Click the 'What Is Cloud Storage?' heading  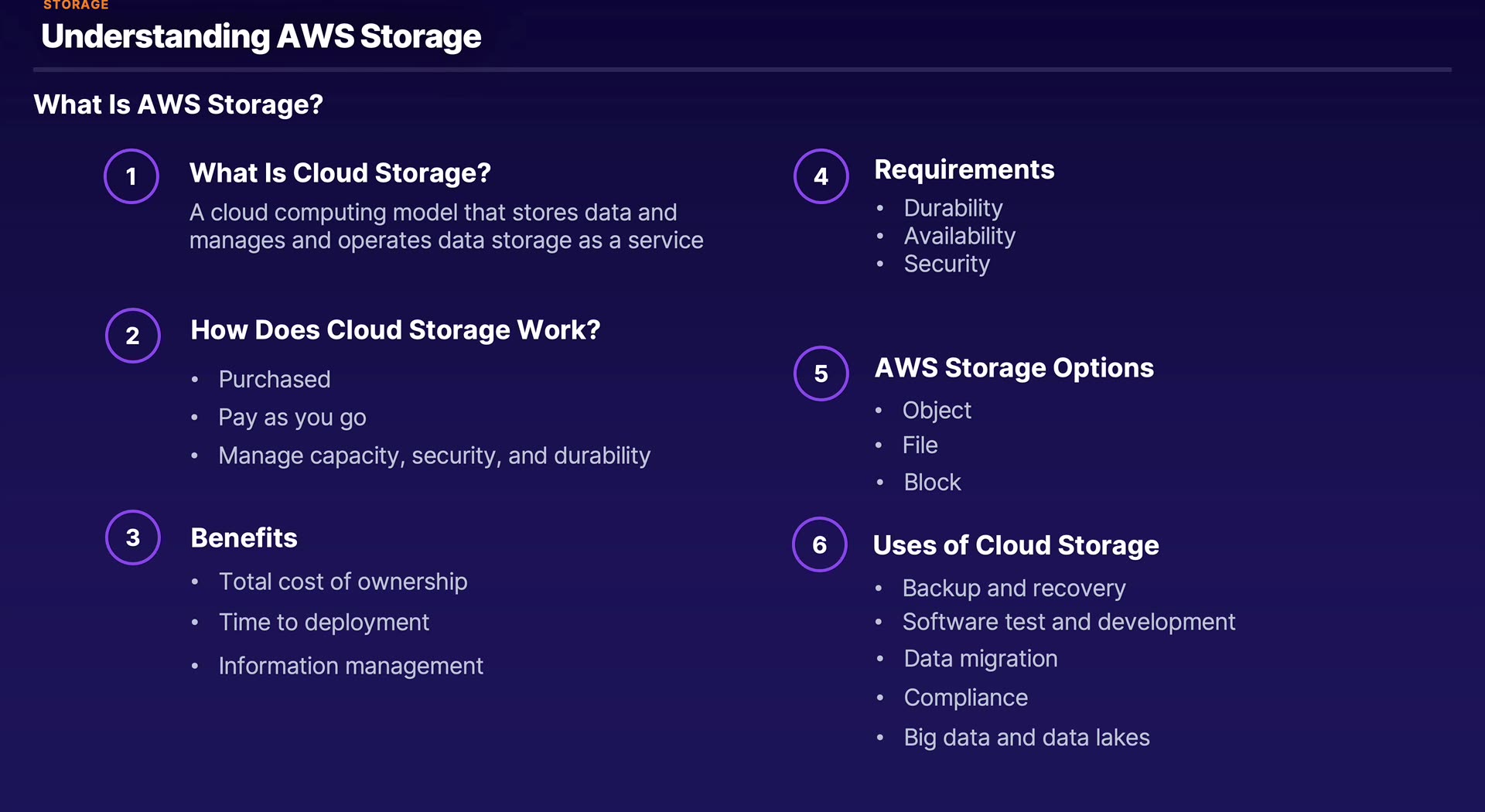(x=340, y=172)
